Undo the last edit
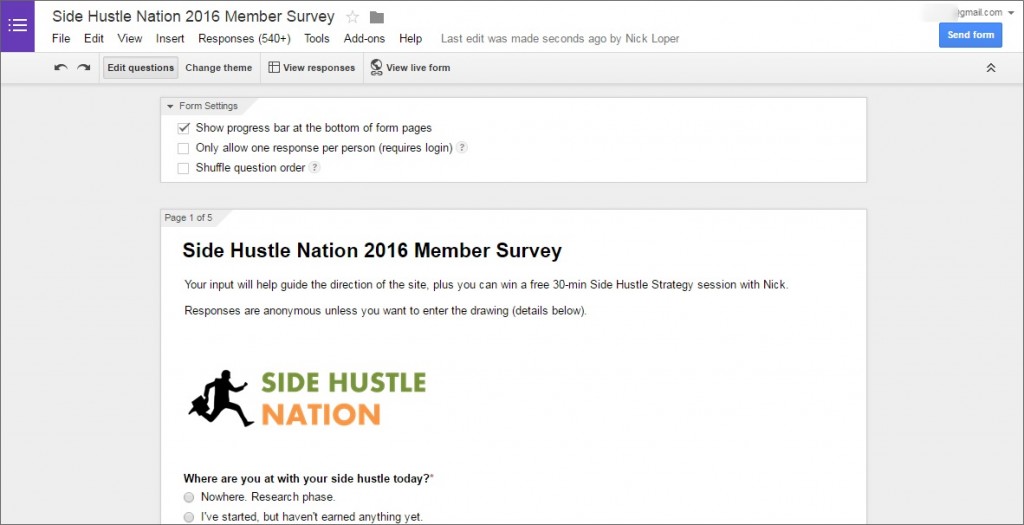 point(61,67)
